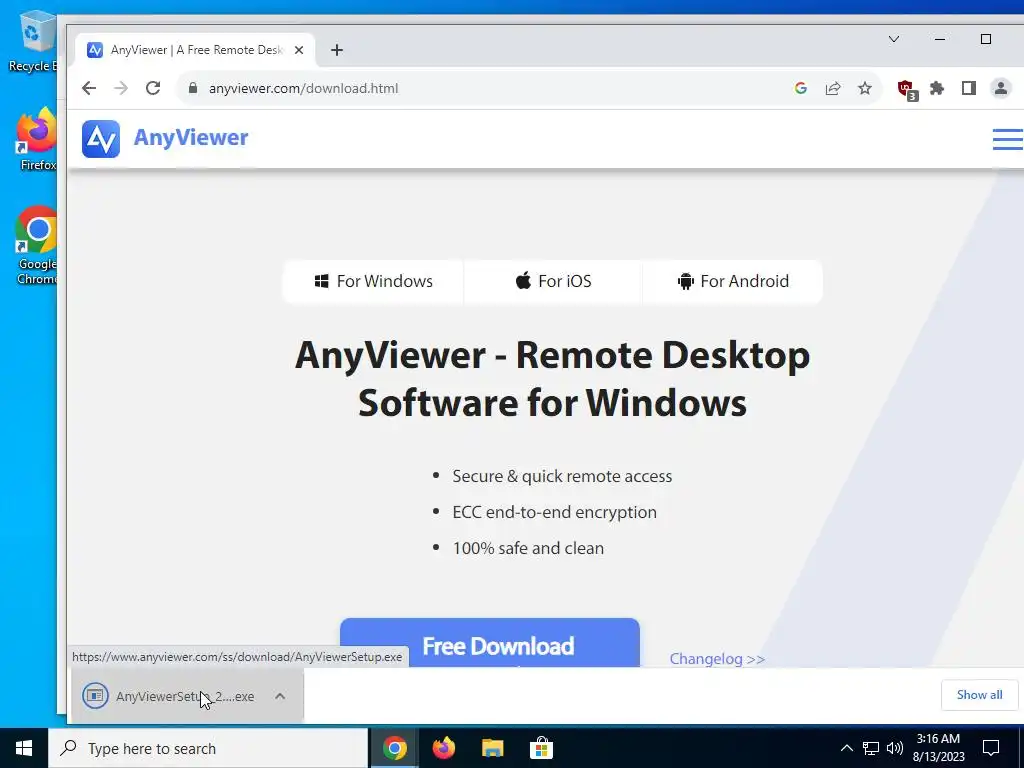Image resolution: width=1024 pixels, height=768 pixels.
Task: Click the browser forward arrow
Action: 121,88
